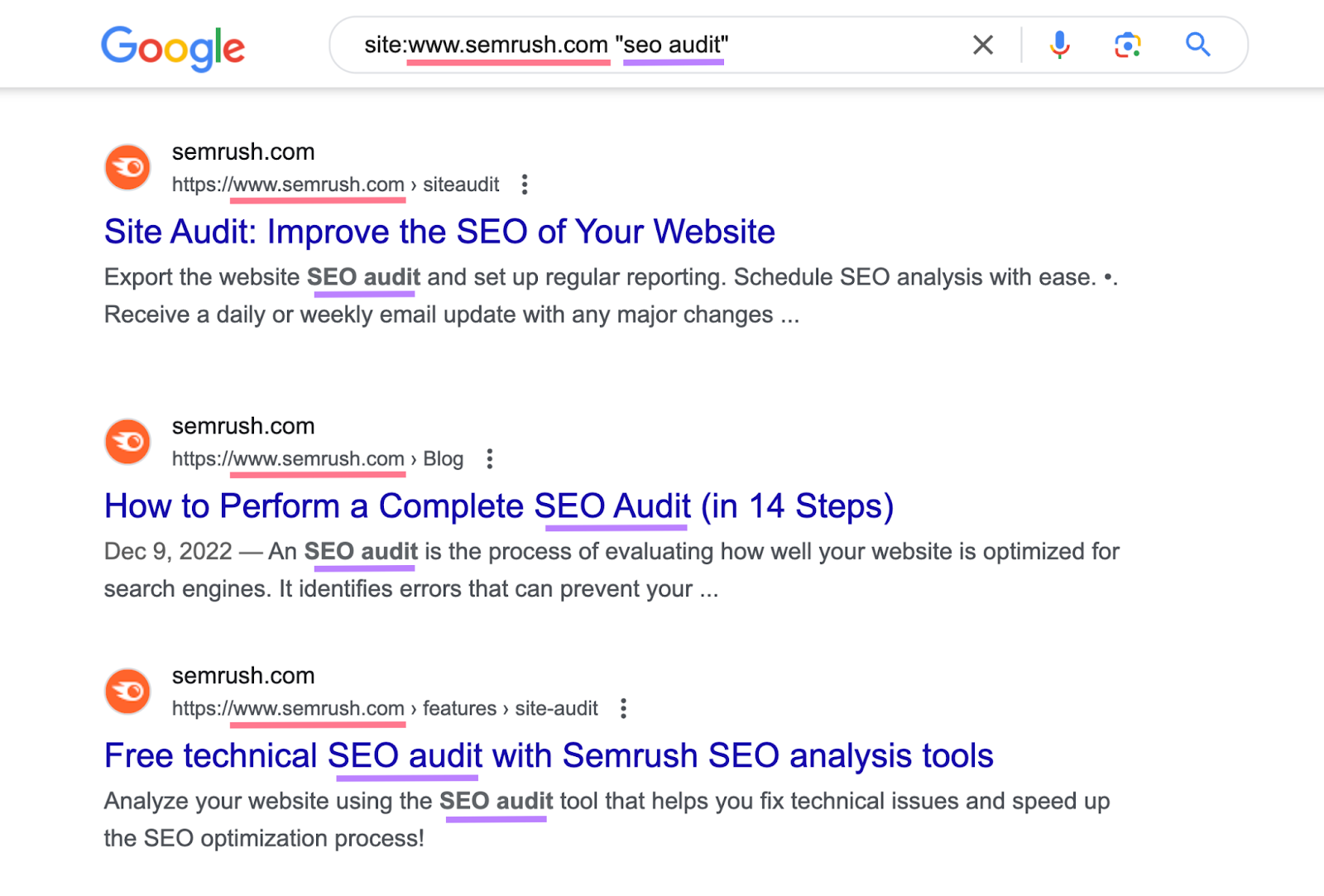1324x896 pixels.
Task: Click the Blog breadcrumb
Action: [444, 459]
